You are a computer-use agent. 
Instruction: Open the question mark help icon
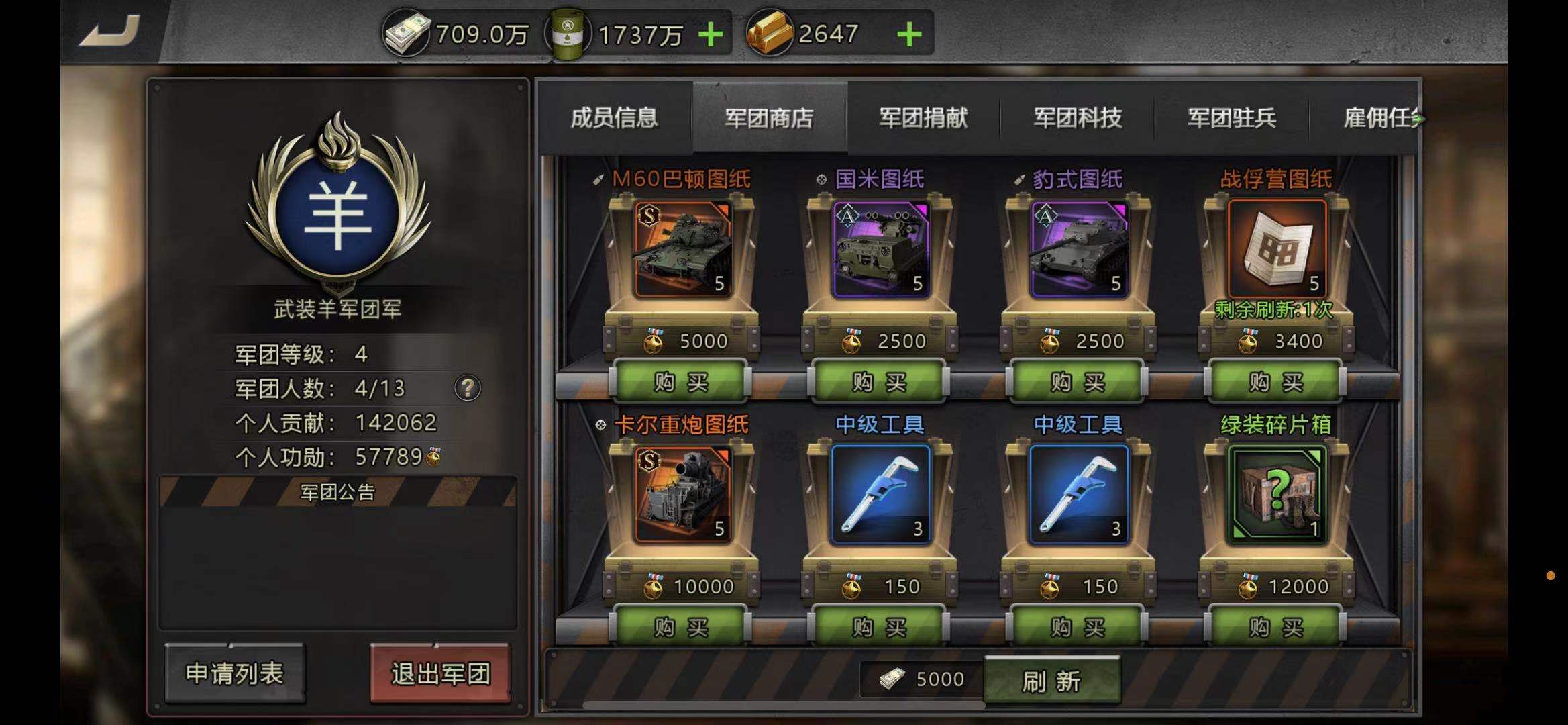point(468,388)
